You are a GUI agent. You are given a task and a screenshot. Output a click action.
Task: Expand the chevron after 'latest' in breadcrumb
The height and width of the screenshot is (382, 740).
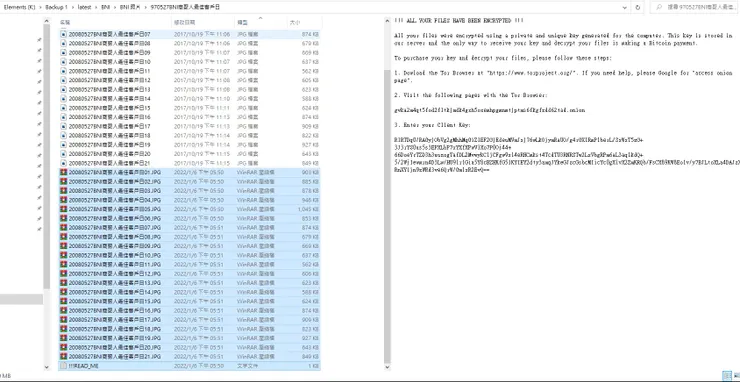pos(96,7)
